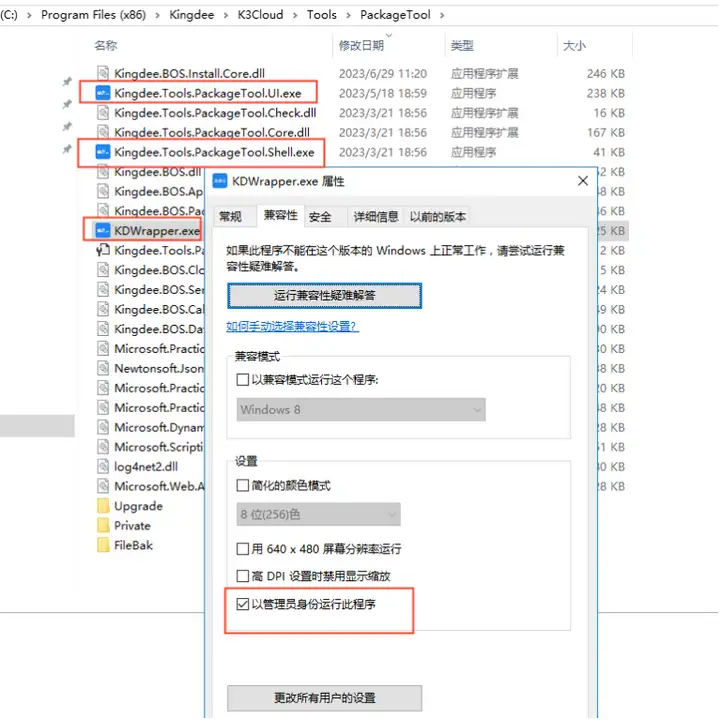Viewport: 720px width, 720px height.
Task: Open the Windows 8 compatibility dropdown
Action: tap(361, 410)
